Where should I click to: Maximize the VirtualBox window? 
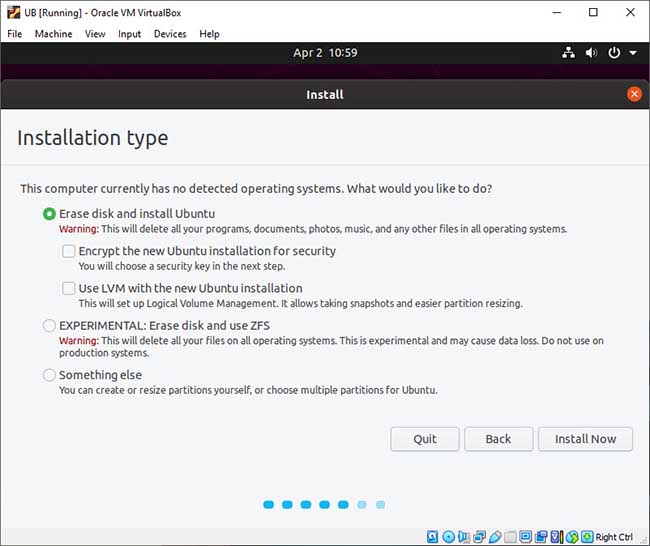[593, 12]
